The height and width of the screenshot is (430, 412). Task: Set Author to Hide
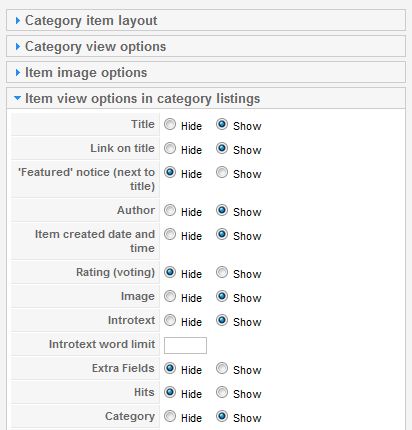coord(170,210)
